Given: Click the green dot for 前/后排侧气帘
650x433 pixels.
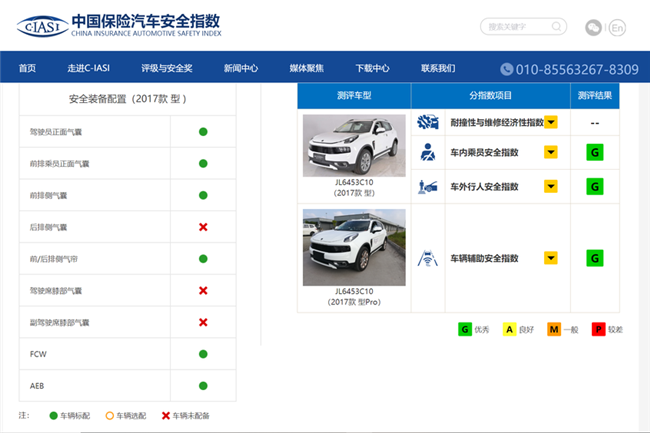Looking at the screenshot, I should [203, 259].
